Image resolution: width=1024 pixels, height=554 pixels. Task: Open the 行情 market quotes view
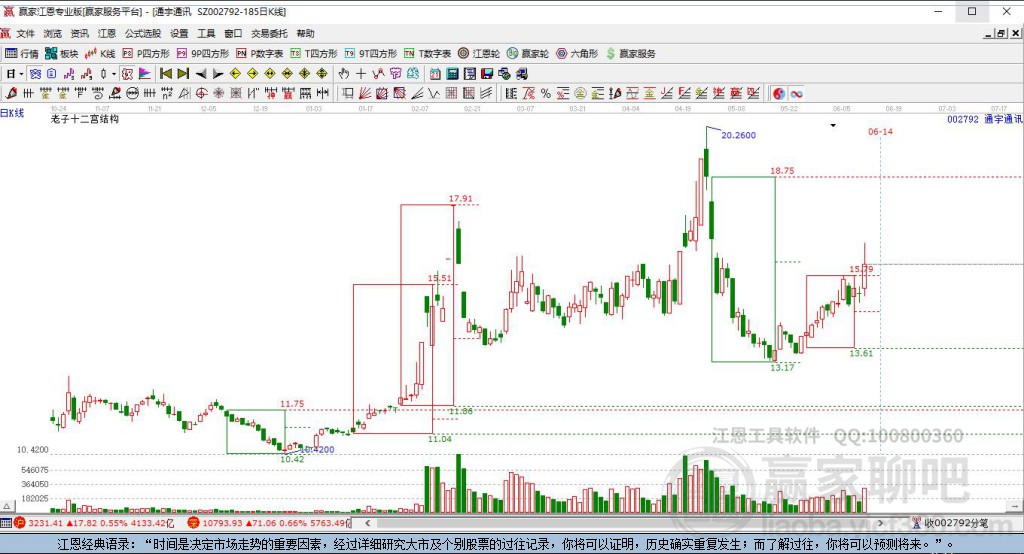point(20,53)
